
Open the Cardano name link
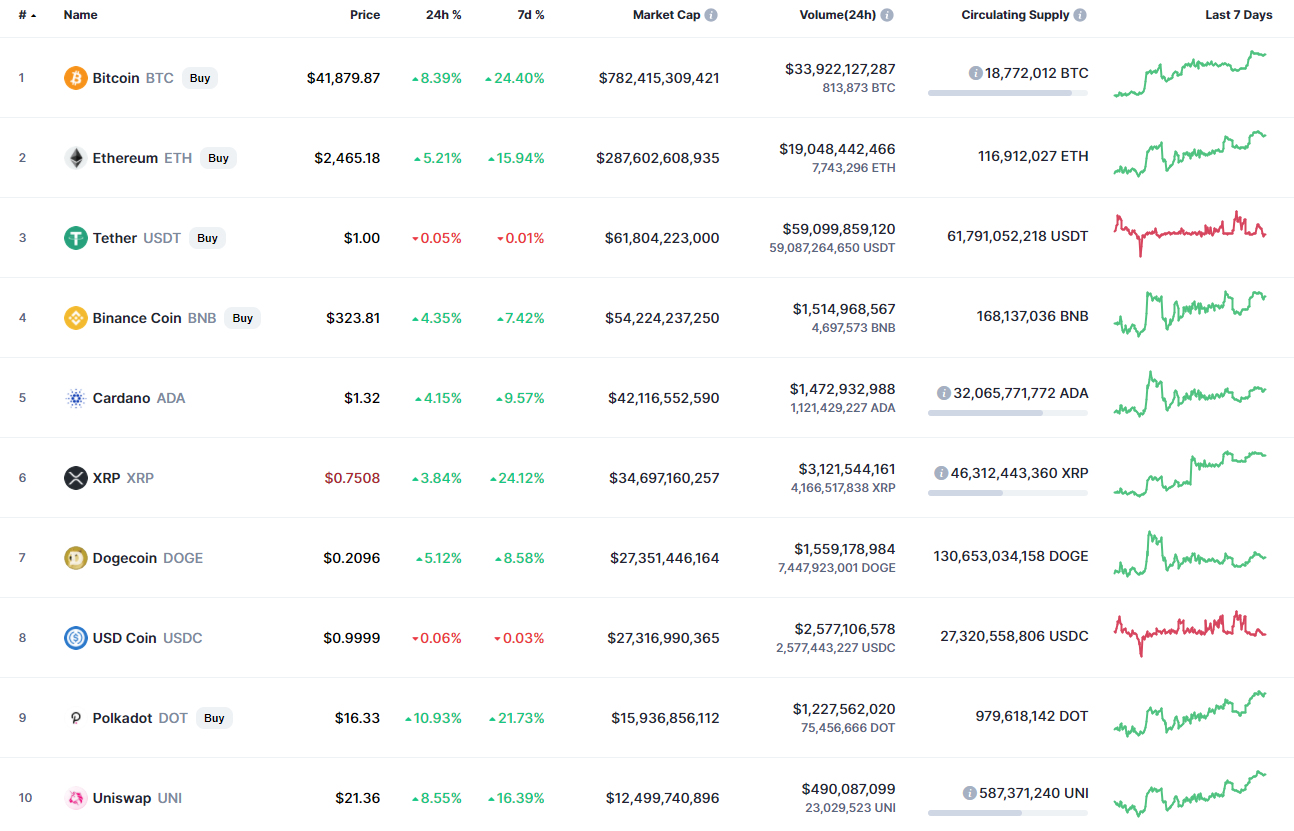point(121,398)
